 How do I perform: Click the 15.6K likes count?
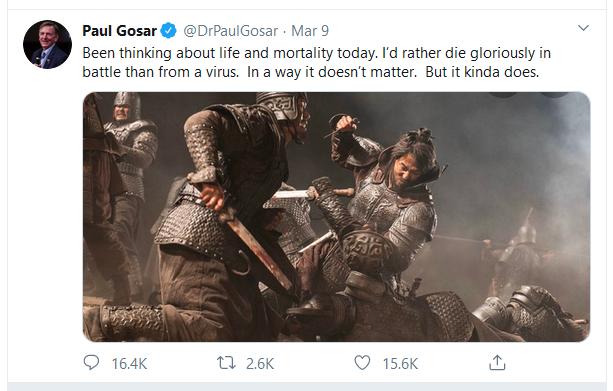pos(400,364)
